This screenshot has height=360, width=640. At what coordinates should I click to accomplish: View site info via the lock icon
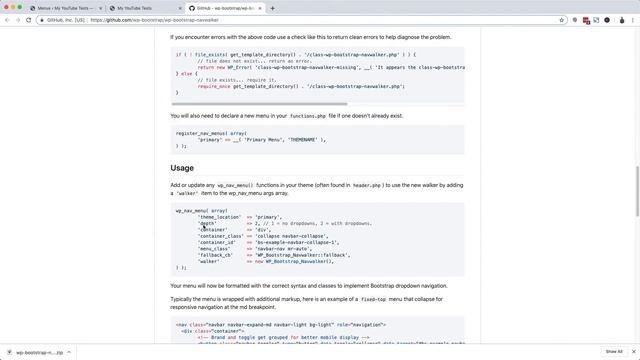(x=42, y=20)
